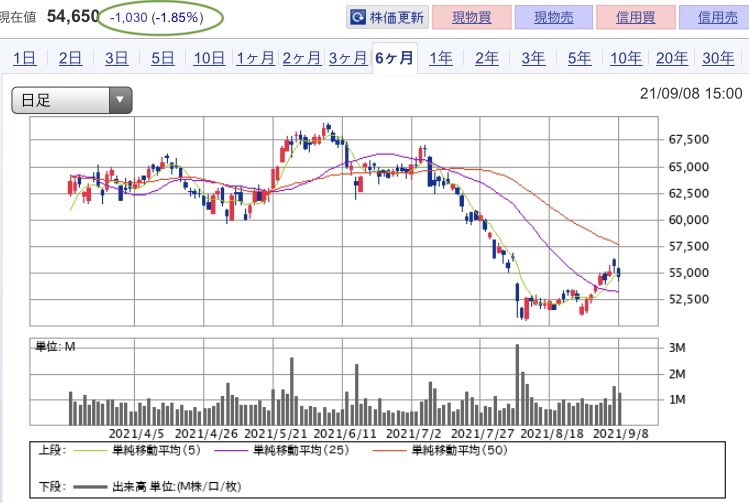749x503 pixels.
Task: Click the 2021/6/11 date axis label
Action: [x=345, y=434]
